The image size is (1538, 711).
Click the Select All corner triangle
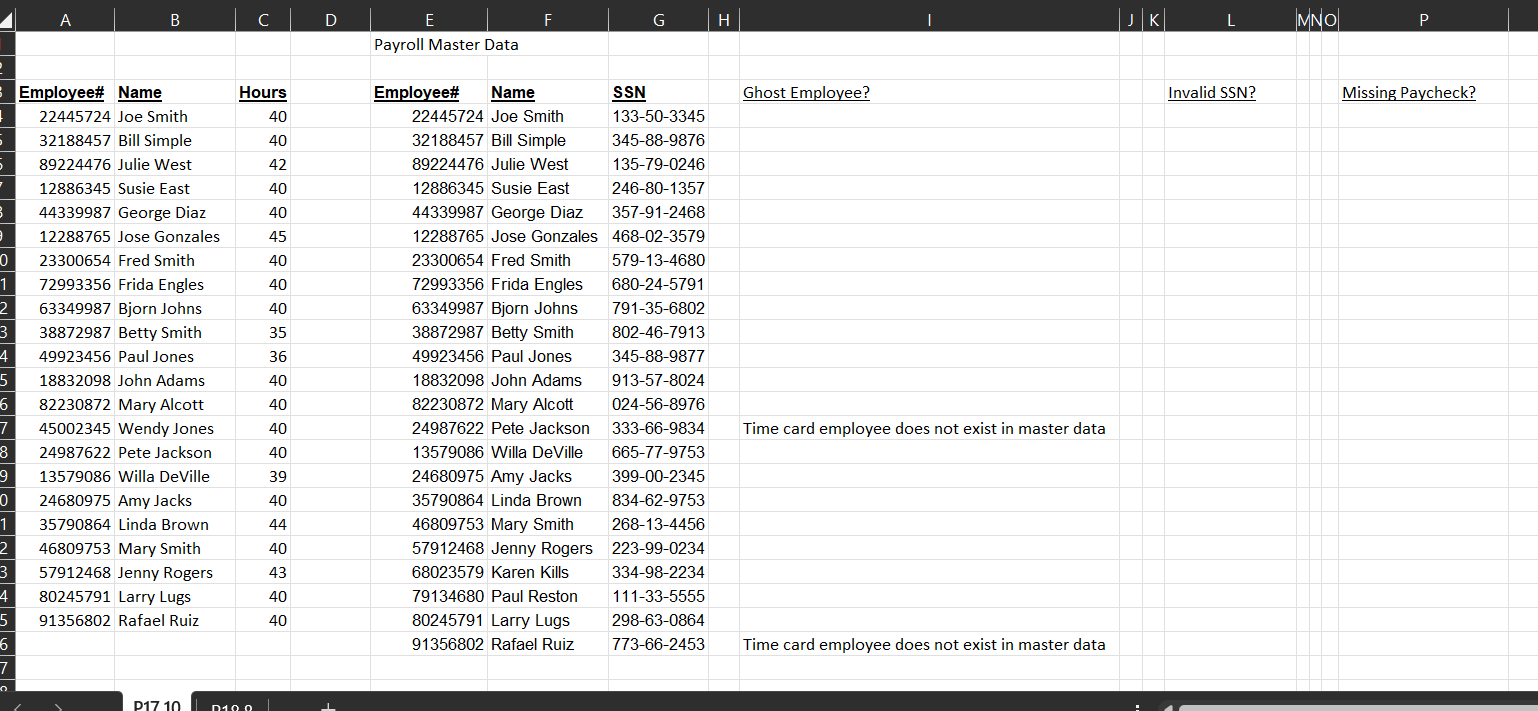[x=8, y=18]
